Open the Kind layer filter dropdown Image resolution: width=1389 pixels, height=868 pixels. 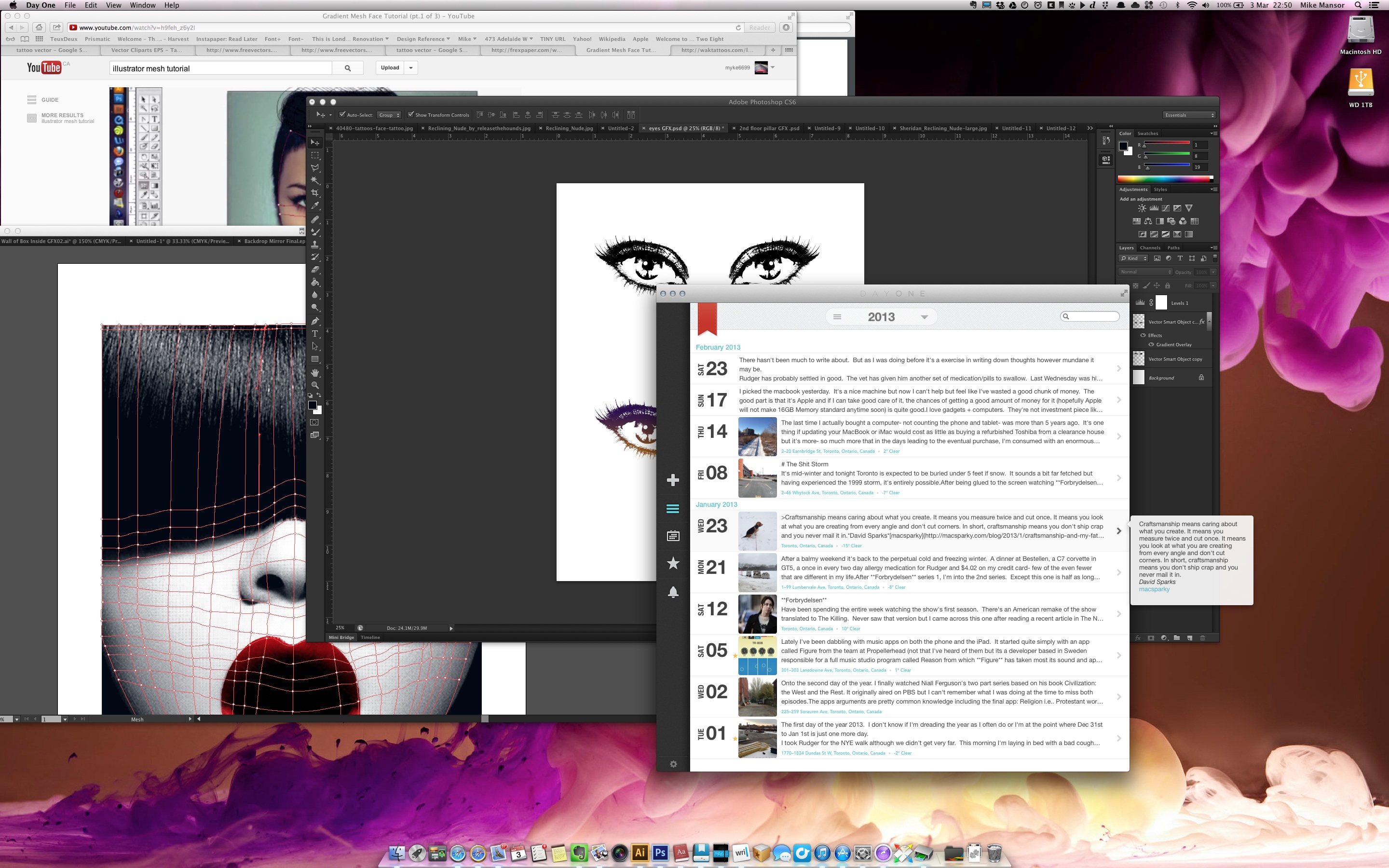pos(1133,258)
